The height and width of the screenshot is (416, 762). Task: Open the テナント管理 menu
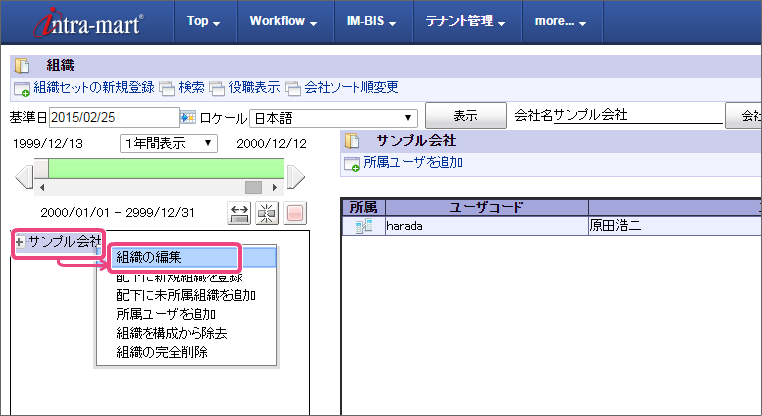[x=465, y=22]
